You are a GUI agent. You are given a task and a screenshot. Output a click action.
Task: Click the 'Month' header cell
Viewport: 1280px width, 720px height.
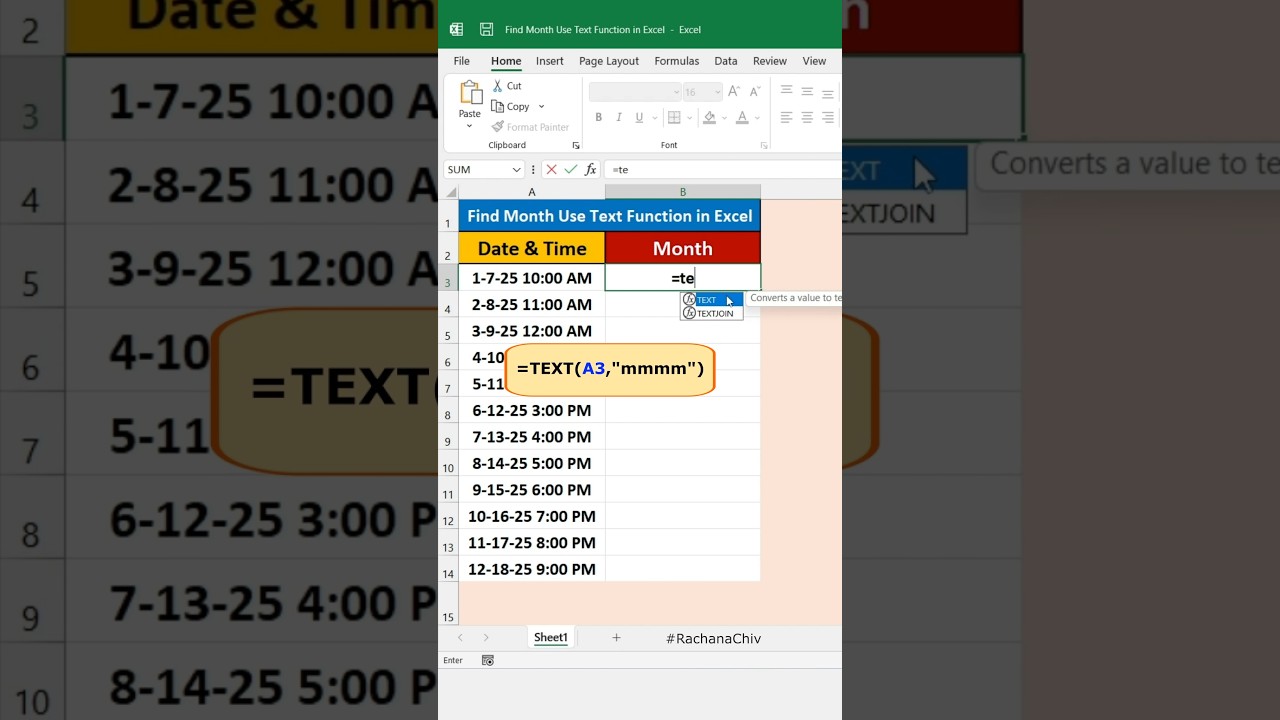coord(683,248)
